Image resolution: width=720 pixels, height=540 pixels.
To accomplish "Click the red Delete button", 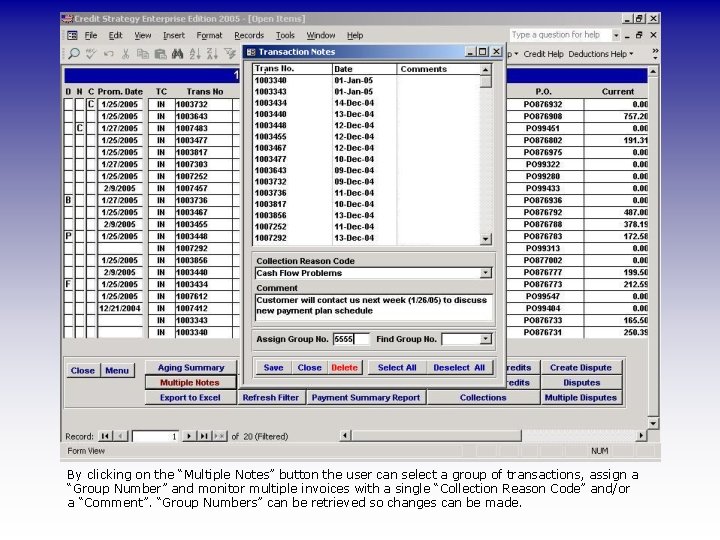I will click(x=344, y=367).
